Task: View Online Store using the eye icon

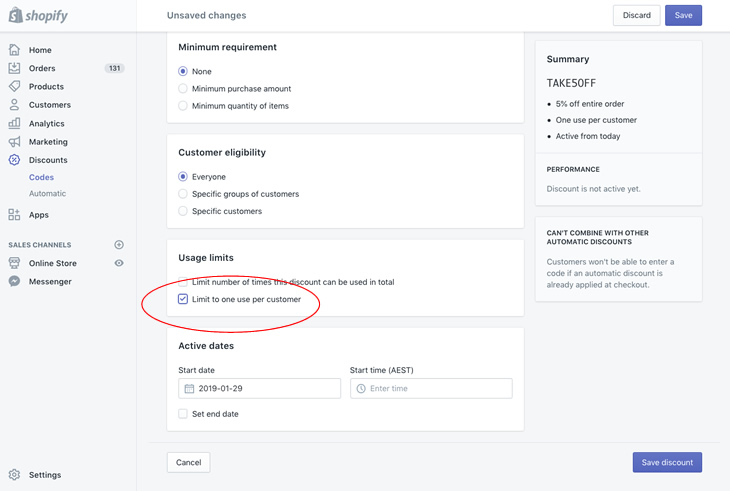Action: point(119,263)
